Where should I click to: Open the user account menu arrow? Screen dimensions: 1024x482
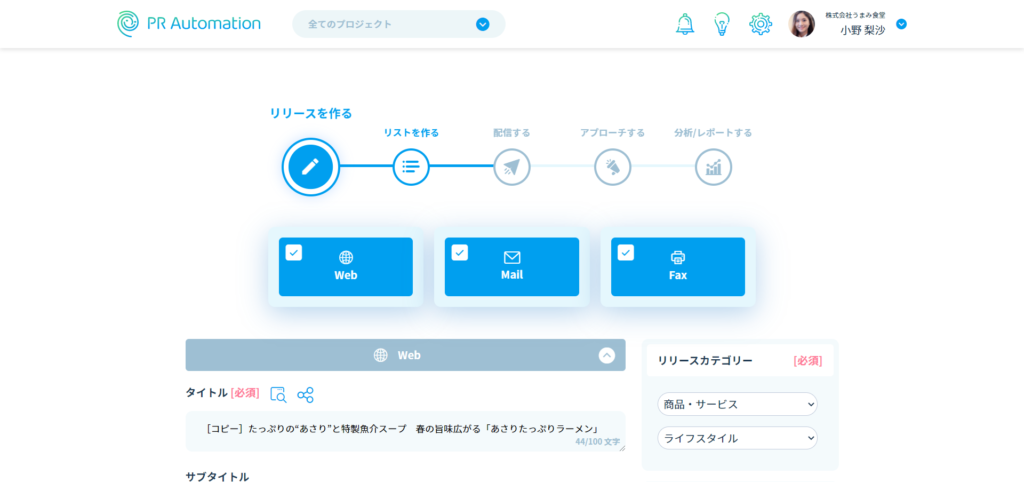point(901,24)
